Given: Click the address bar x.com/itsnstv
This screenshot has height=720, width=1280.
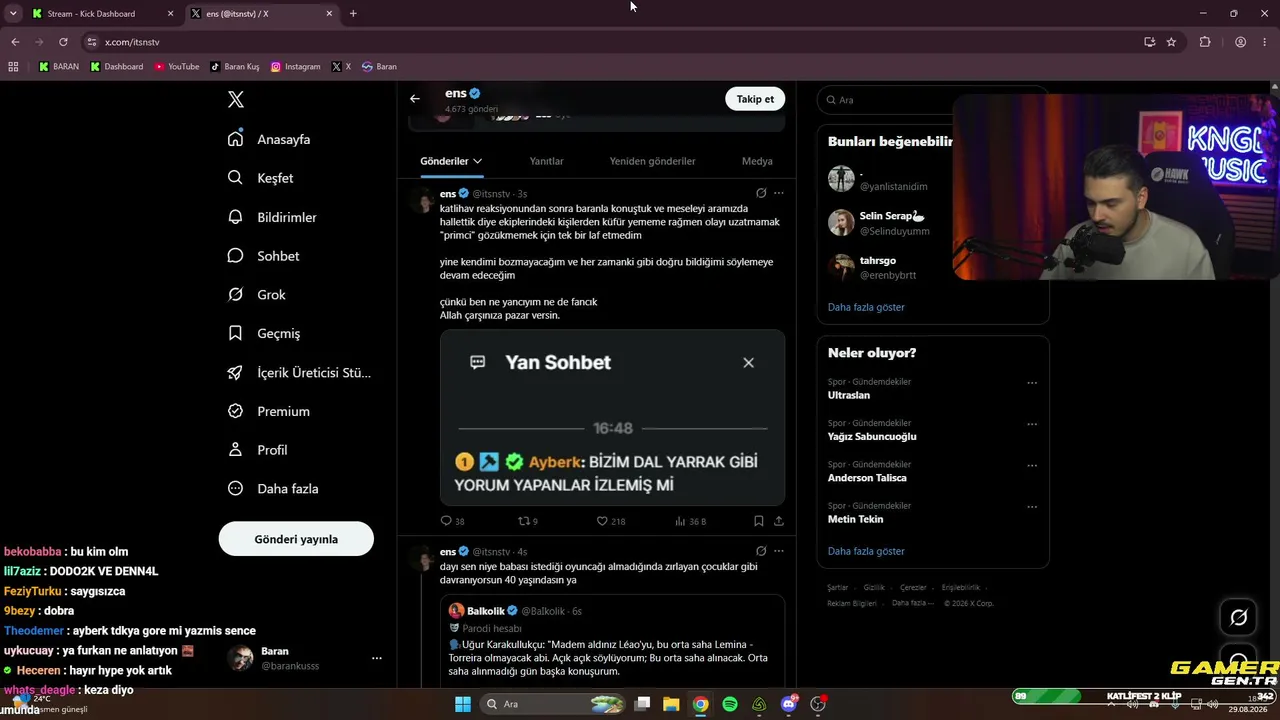Looking at the screenshot, I should click(x=132, y=42).
